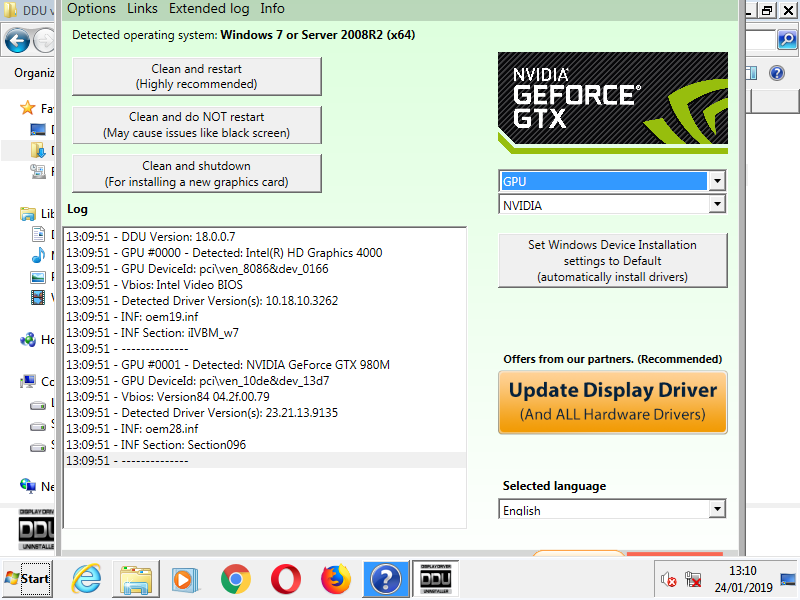Click the Explorer preview pane toggle icon
The image size is (800, 600).
(752, 73)
